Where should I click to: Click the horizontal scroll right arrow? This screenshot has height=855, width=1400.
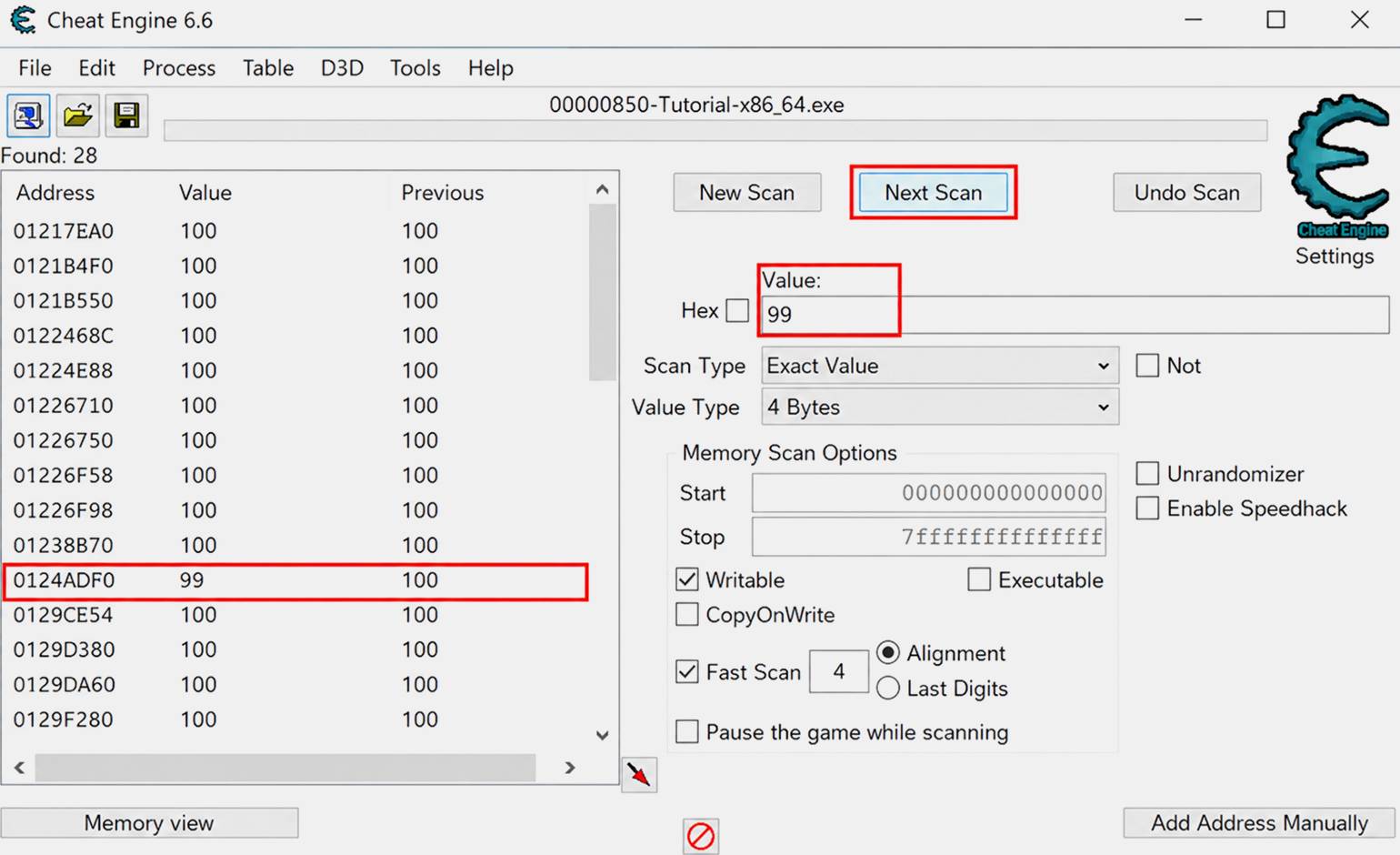pos(570,768)
